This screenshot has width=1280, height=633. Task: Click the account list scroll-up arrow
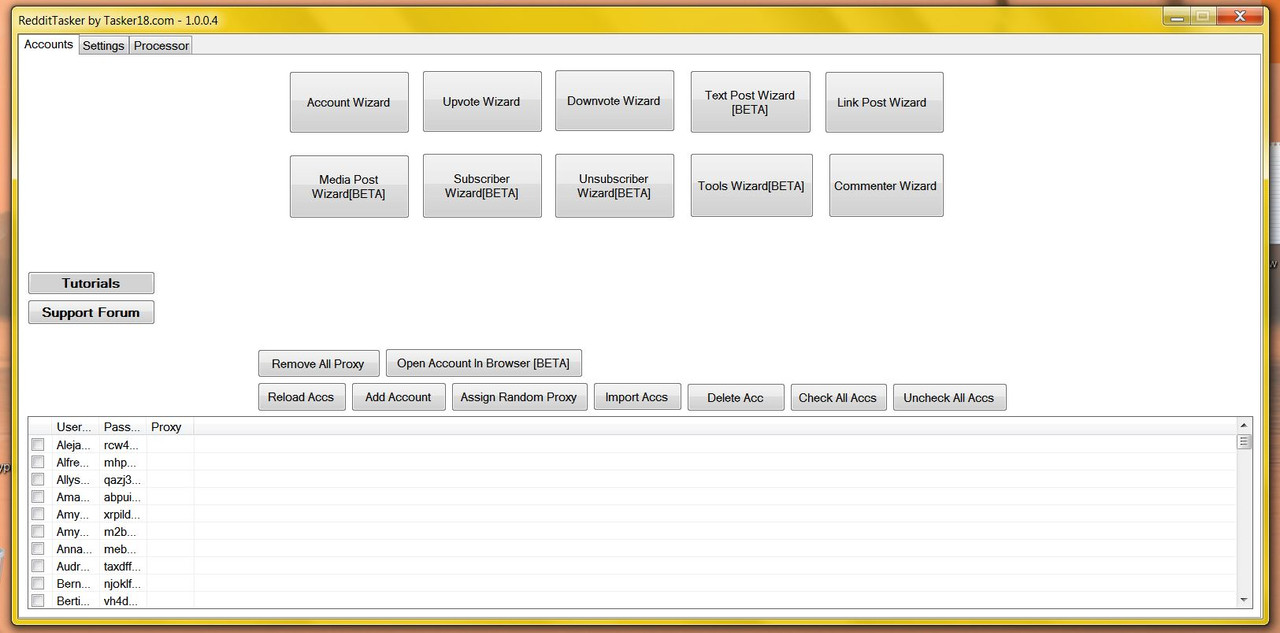[x=1244, y=425]
